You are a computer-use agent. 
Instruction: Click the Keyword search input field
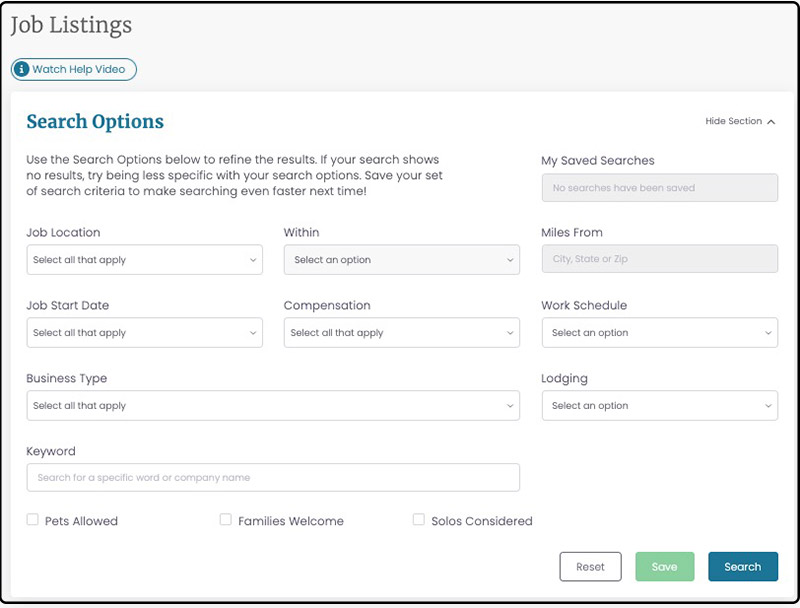click(273, 477)
